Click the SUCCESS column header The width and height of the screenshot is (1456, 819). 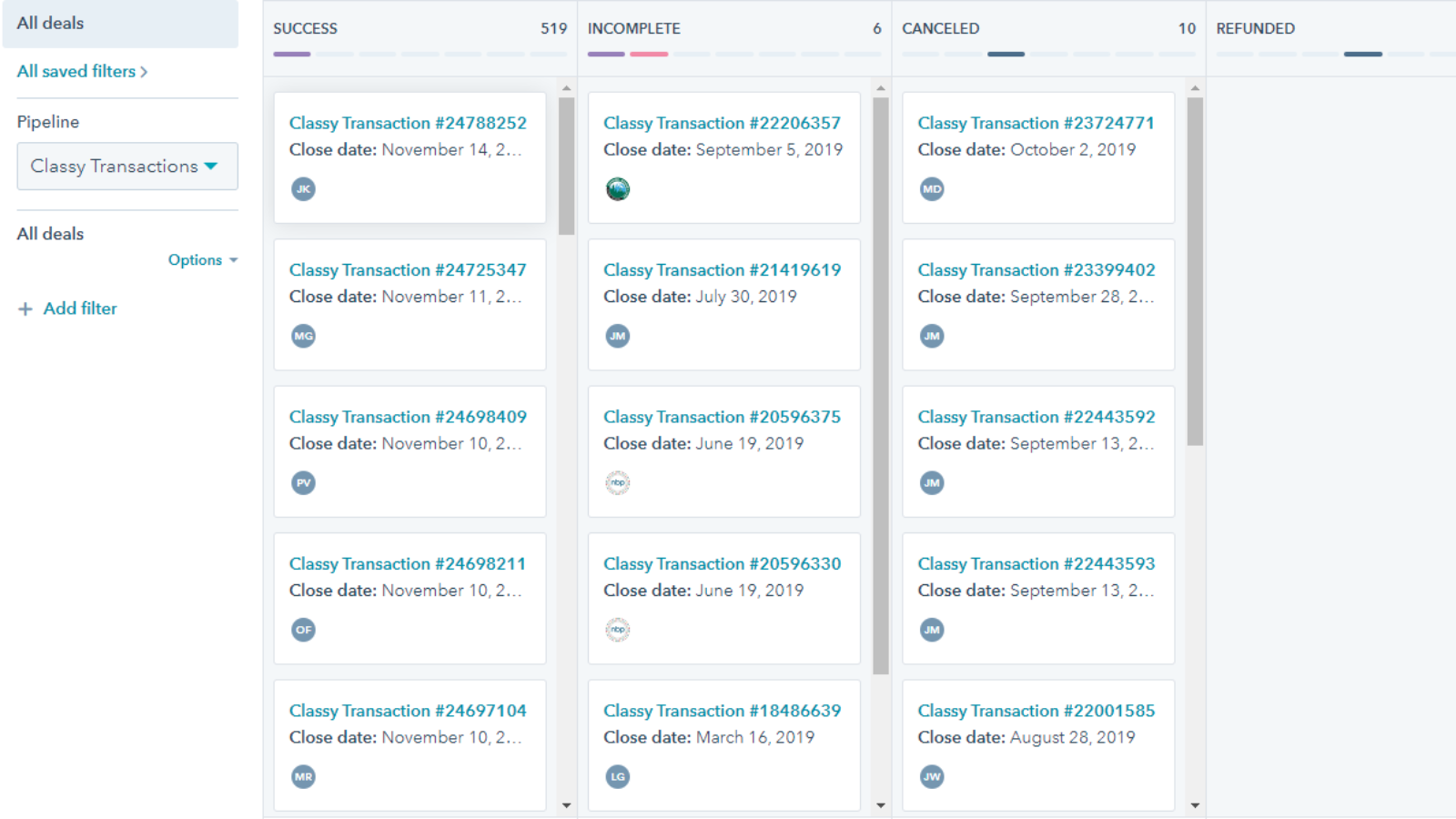pos(306,29)
